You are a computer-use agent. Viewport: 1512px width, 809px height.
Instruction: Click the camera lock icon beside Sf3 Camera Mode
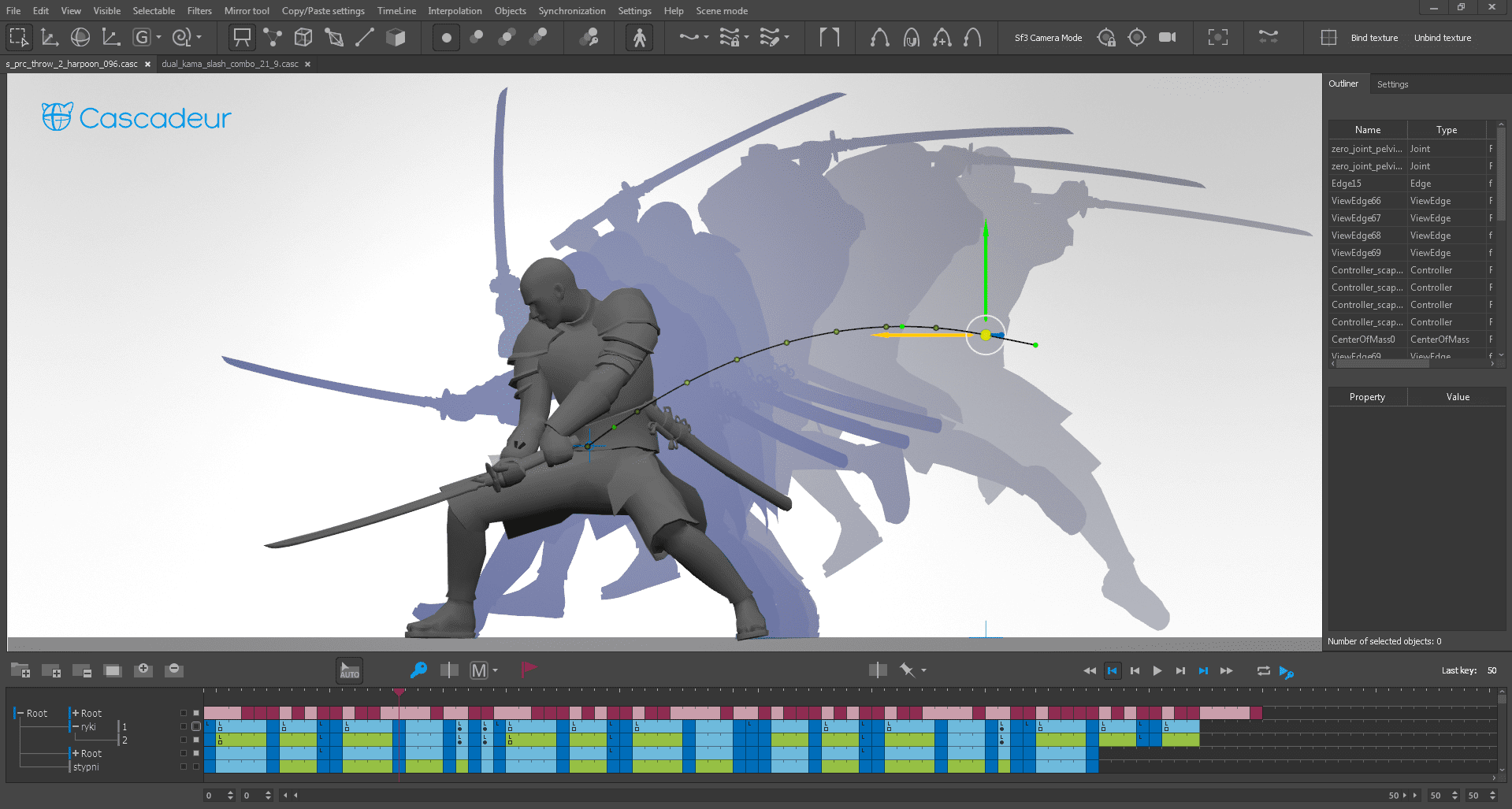click(1106, 37)
